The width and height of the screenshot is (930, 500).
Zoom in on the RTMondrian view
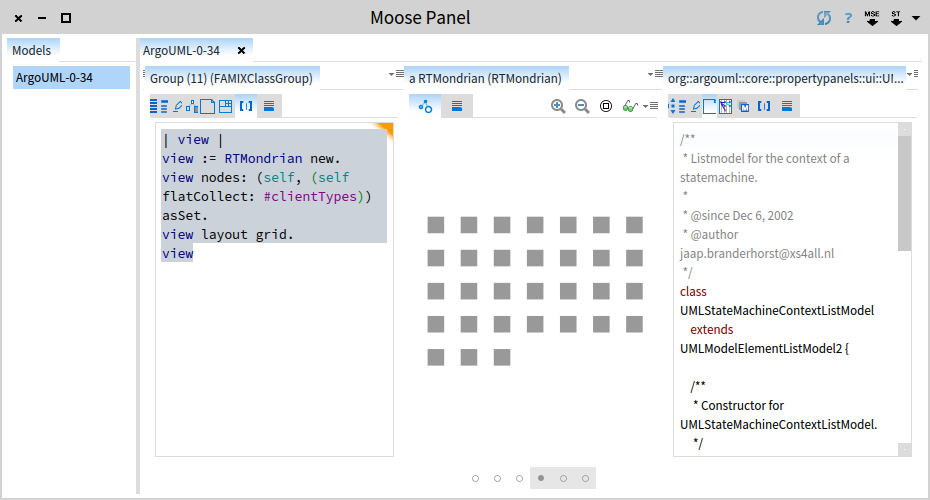(558, 106)
